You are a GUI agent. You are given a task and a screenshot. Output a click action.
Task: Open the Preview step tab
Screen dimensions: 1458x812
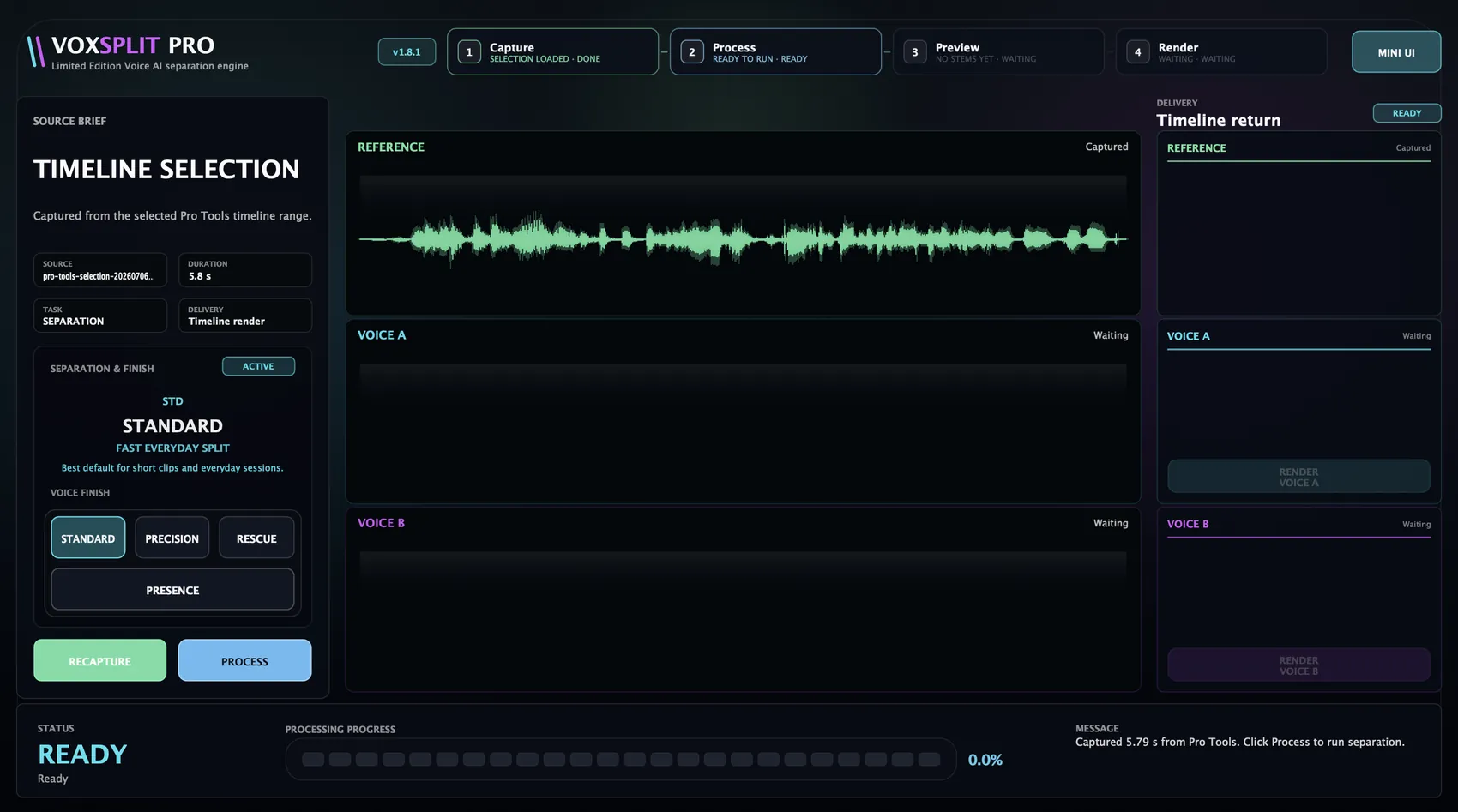click(998, 52)
